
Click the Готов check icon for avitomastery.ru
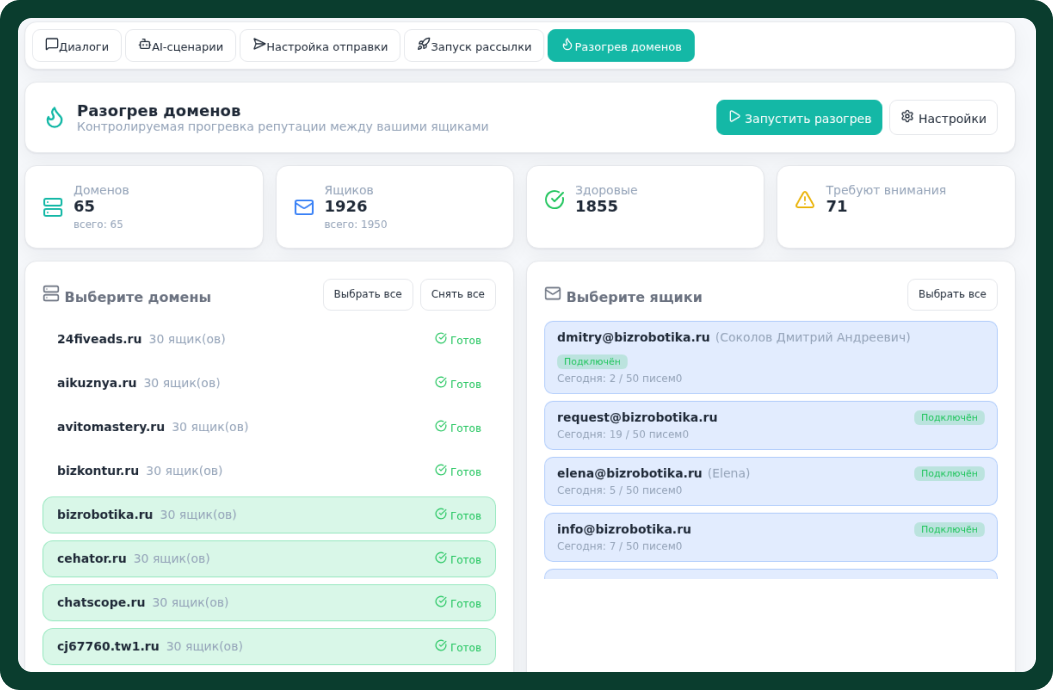[x=441, y=426]
